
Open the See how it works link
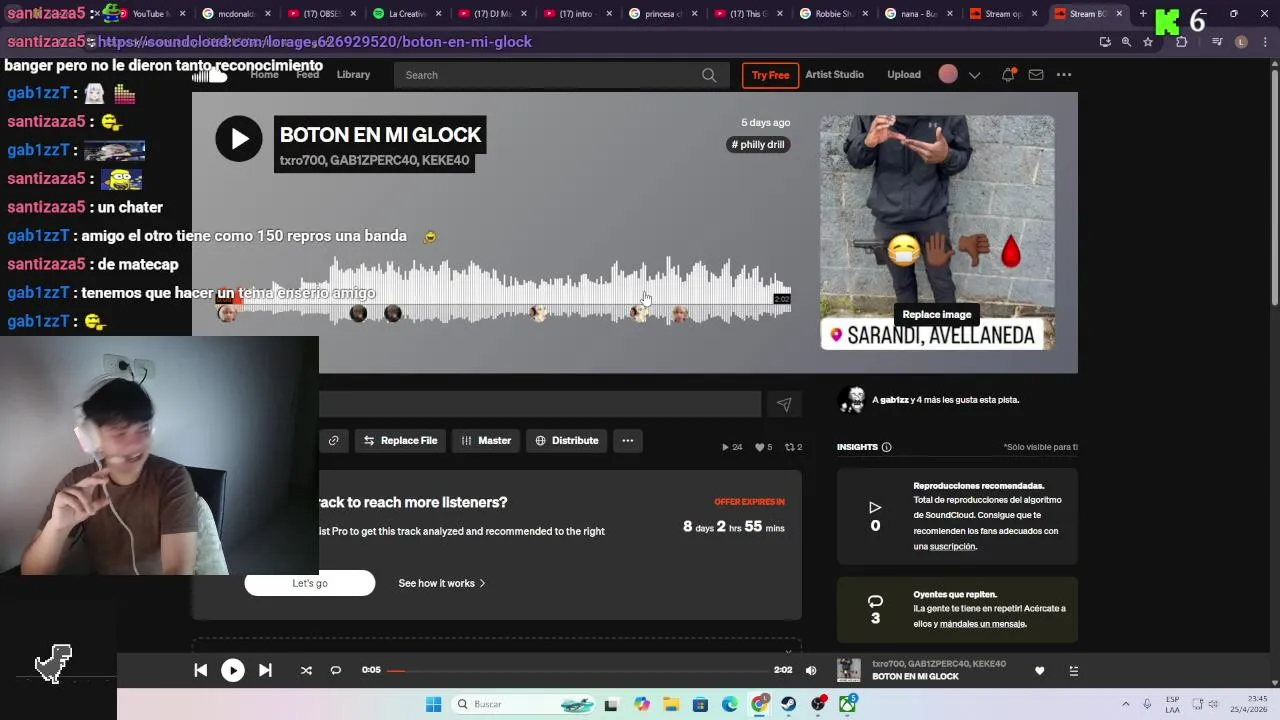click(442, 583)
